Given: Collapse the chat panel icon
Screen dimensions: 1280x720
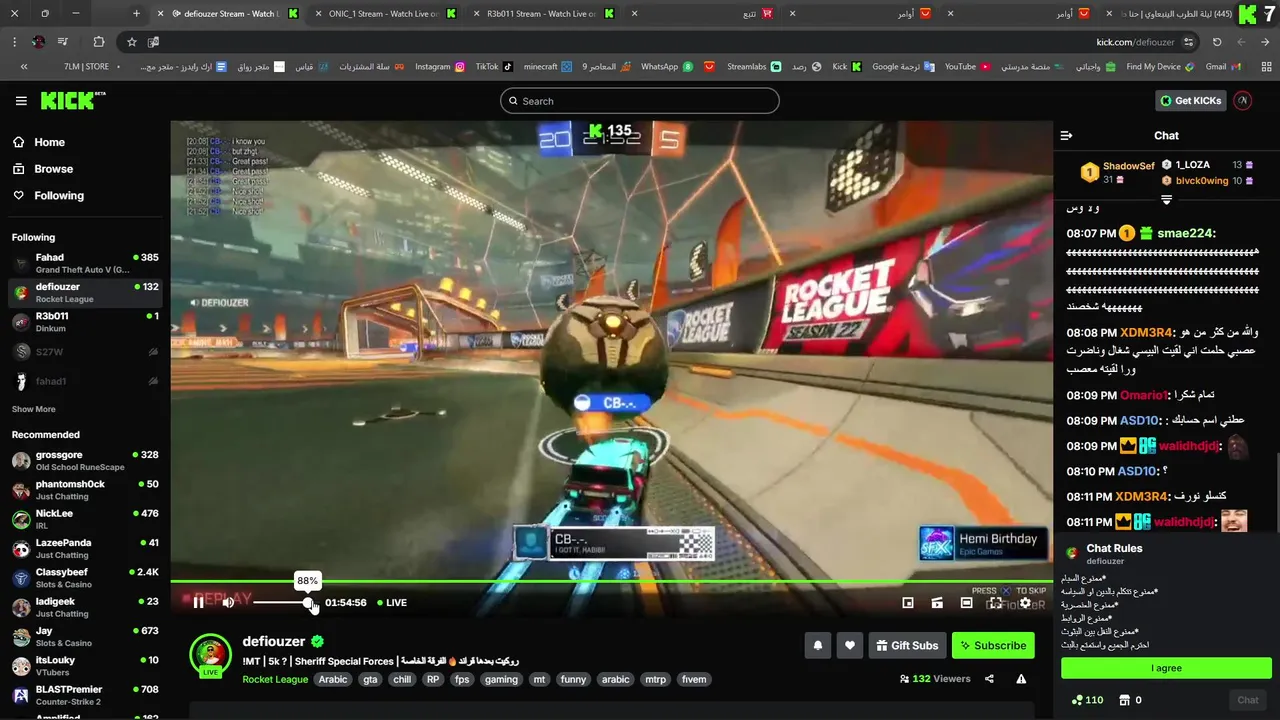Looking at the screenshot, I should coord(1066,135).
